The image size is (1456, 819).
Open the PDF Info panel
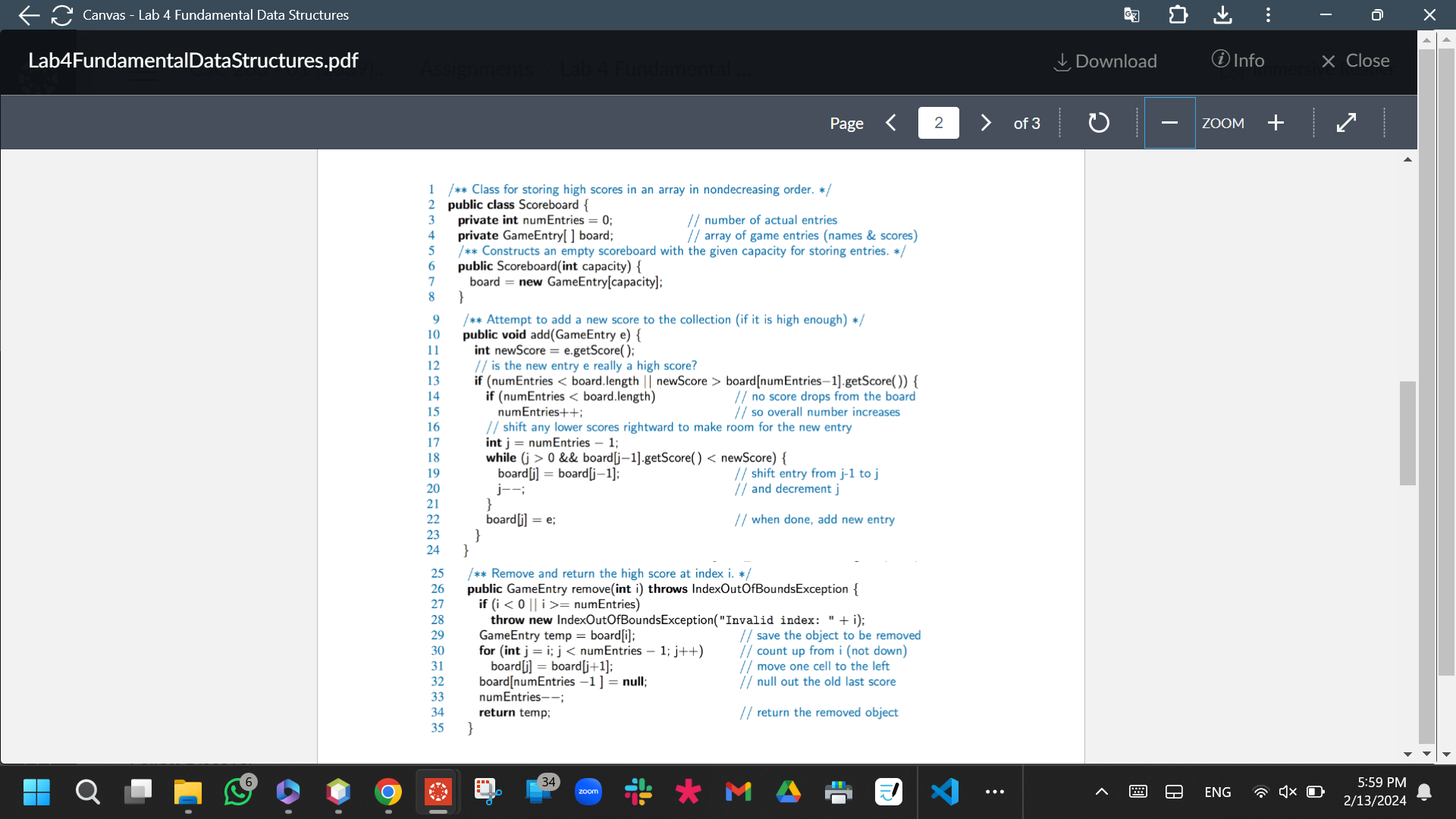pyautogui.click(x=1238, y=61)
